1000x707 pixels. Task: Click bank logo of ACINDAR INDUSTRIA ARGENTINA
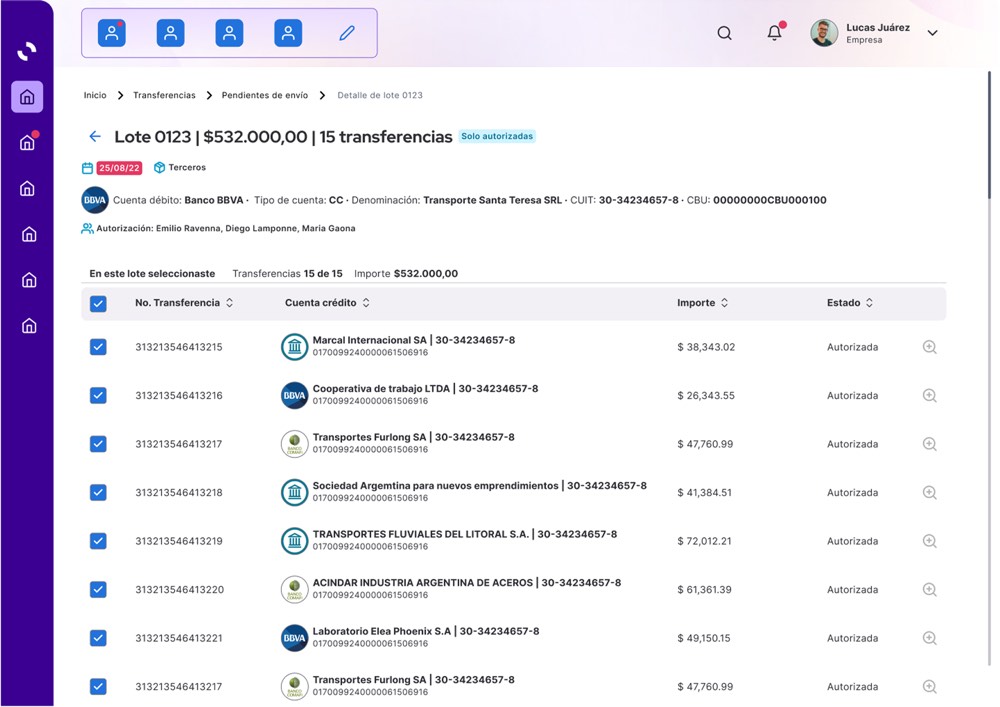tap(295, 589)
